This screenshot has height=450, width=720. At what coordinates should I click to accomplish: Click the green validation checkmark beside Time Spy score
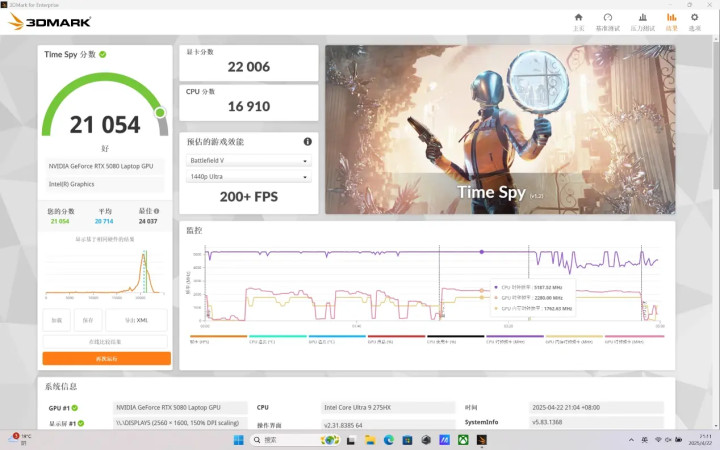click(103, 54)
